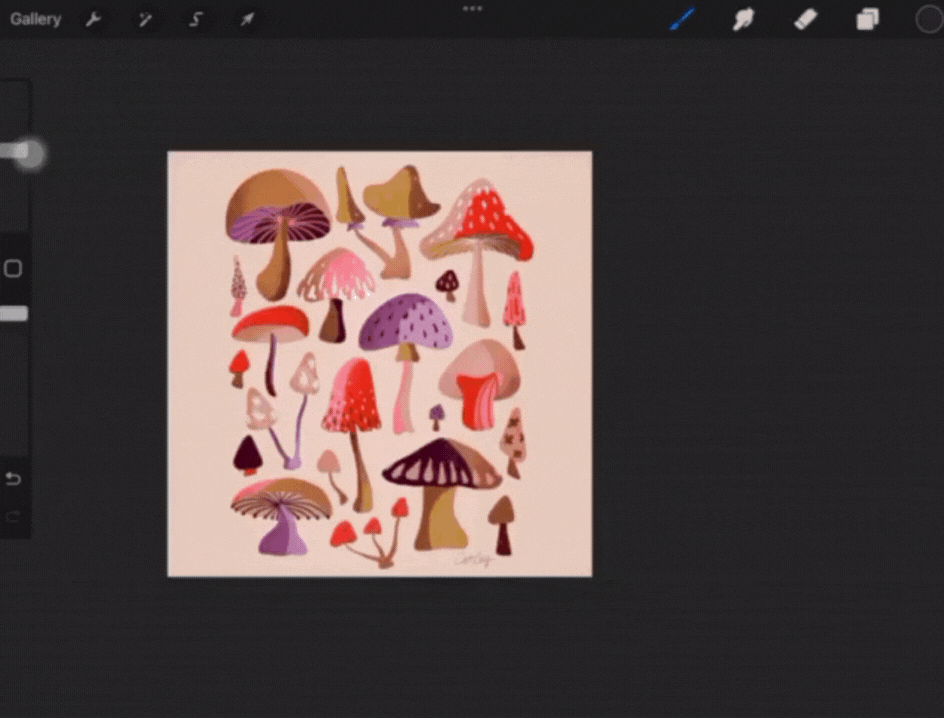Switch to the Eraser tool
This screenshot has height=718, width=944.
pos(805,18)
